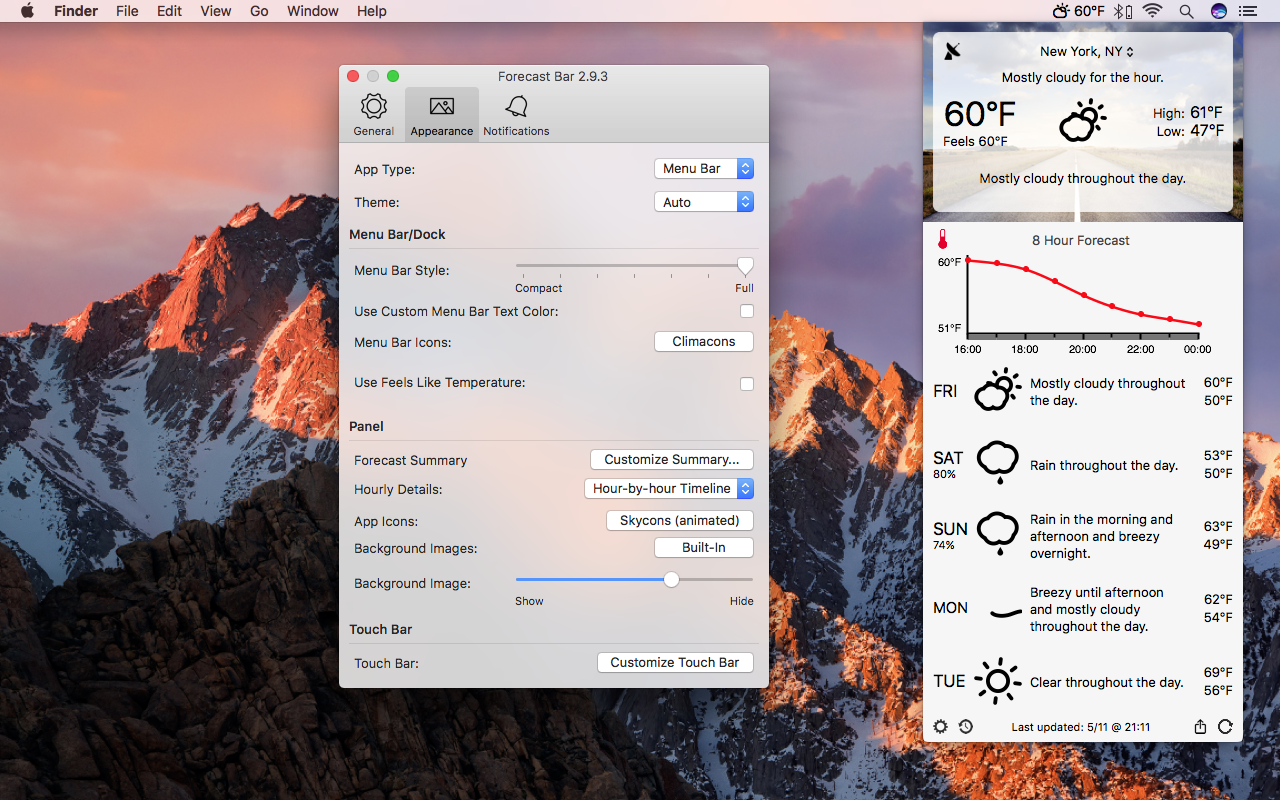Click 'Last updated: 5/11 @ 21:11' text

(1080, 727)
